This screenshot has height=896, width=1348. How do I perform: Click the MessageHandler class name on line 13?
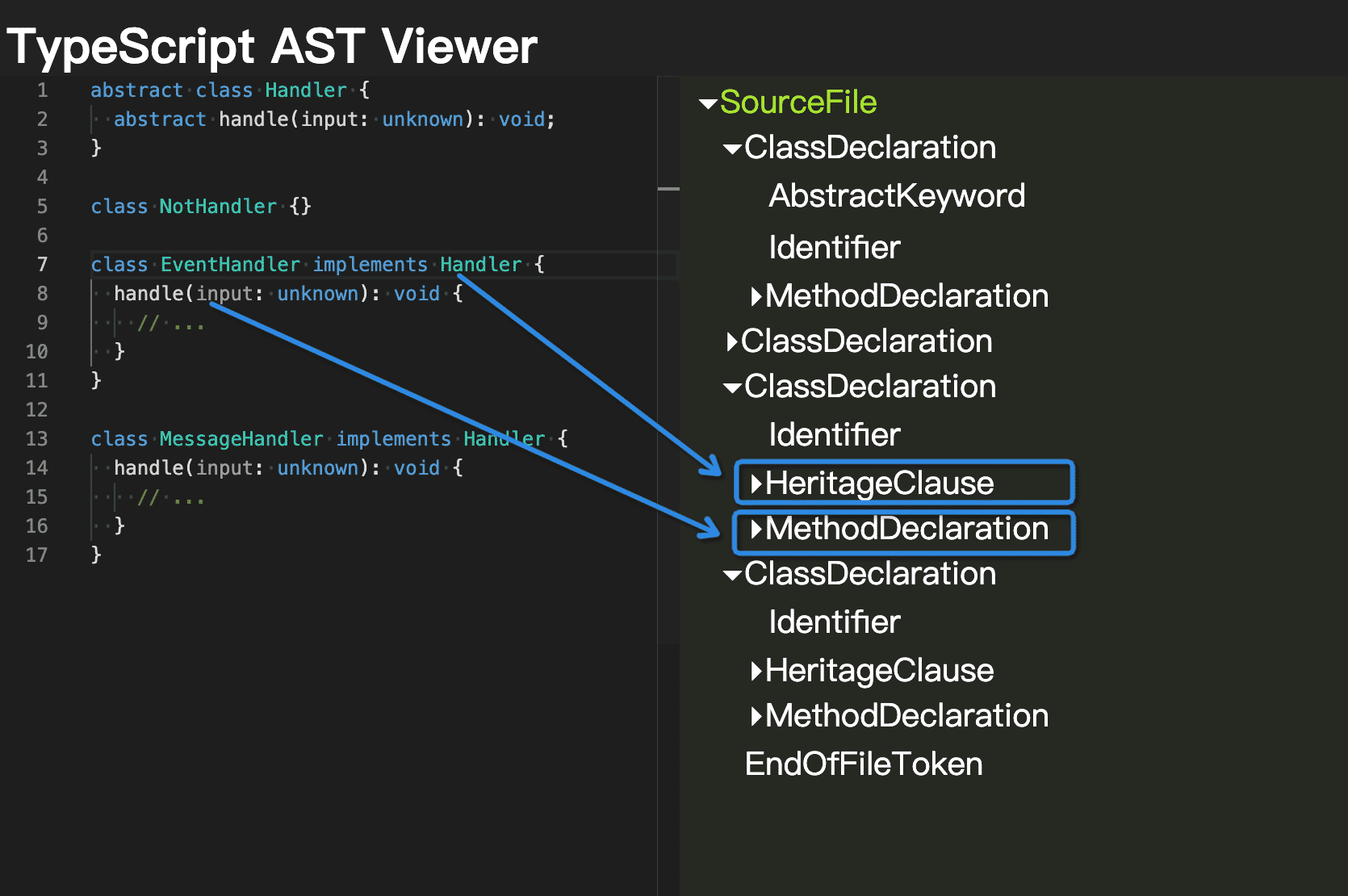241,439
